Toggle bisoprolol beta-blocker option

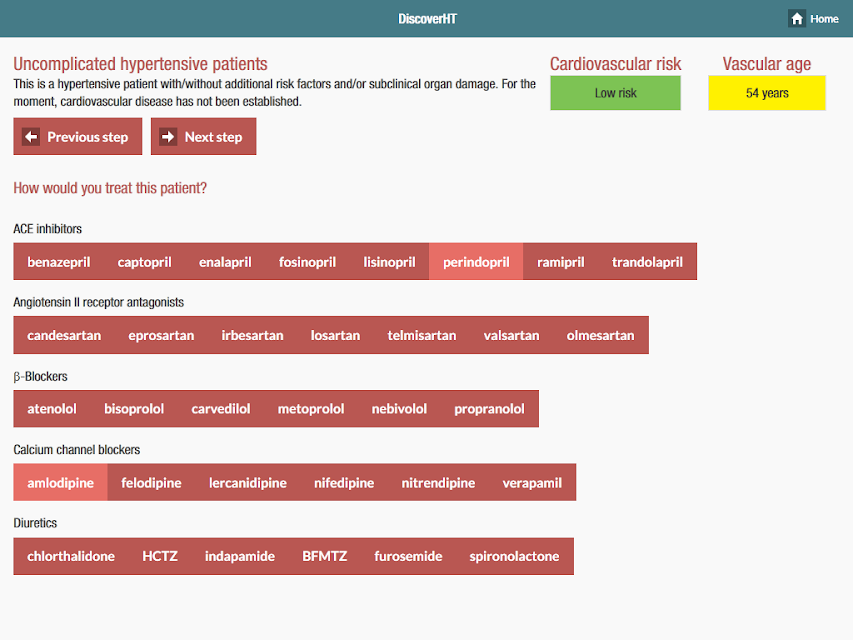point(134,409)
